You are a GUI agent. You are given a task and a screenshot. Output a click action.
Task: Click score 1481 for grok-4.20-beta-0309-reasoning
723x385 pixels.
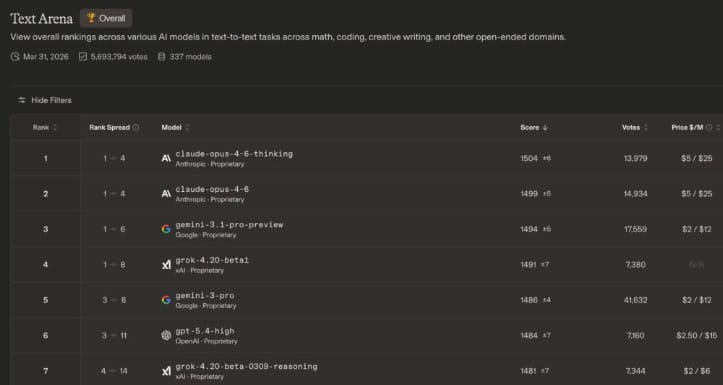tap(529, 371)
